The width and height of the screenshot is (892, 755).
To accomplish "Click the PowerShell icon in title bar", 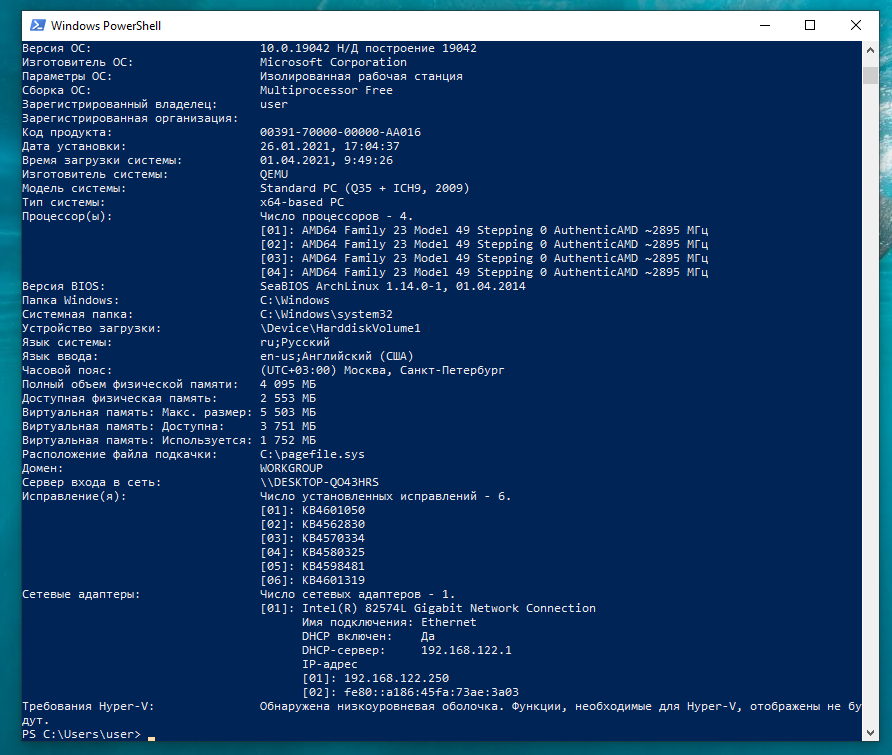I will tap(38, 26).
